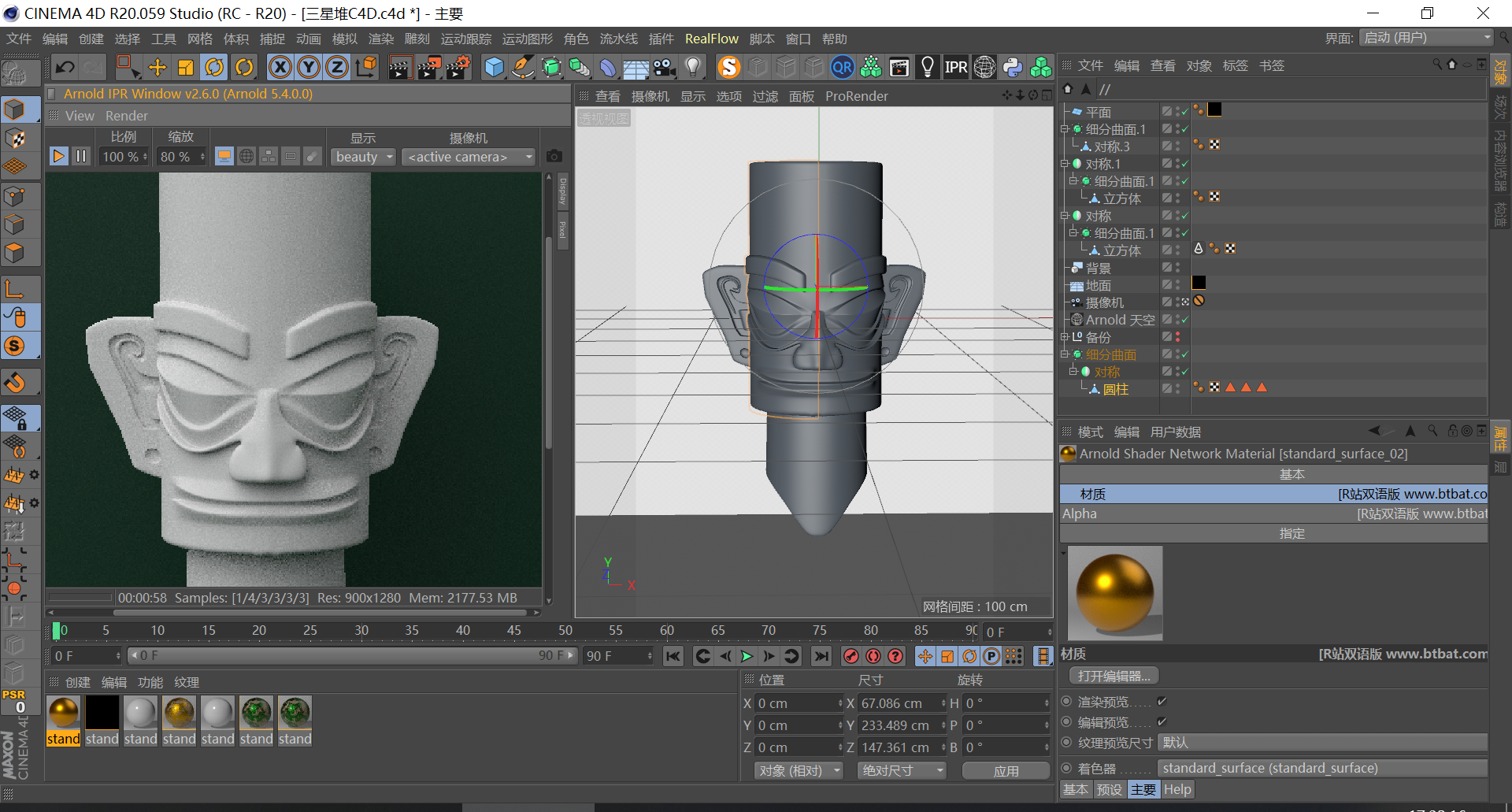Click the 应用 button in coordinates panel

point(1006,770)
